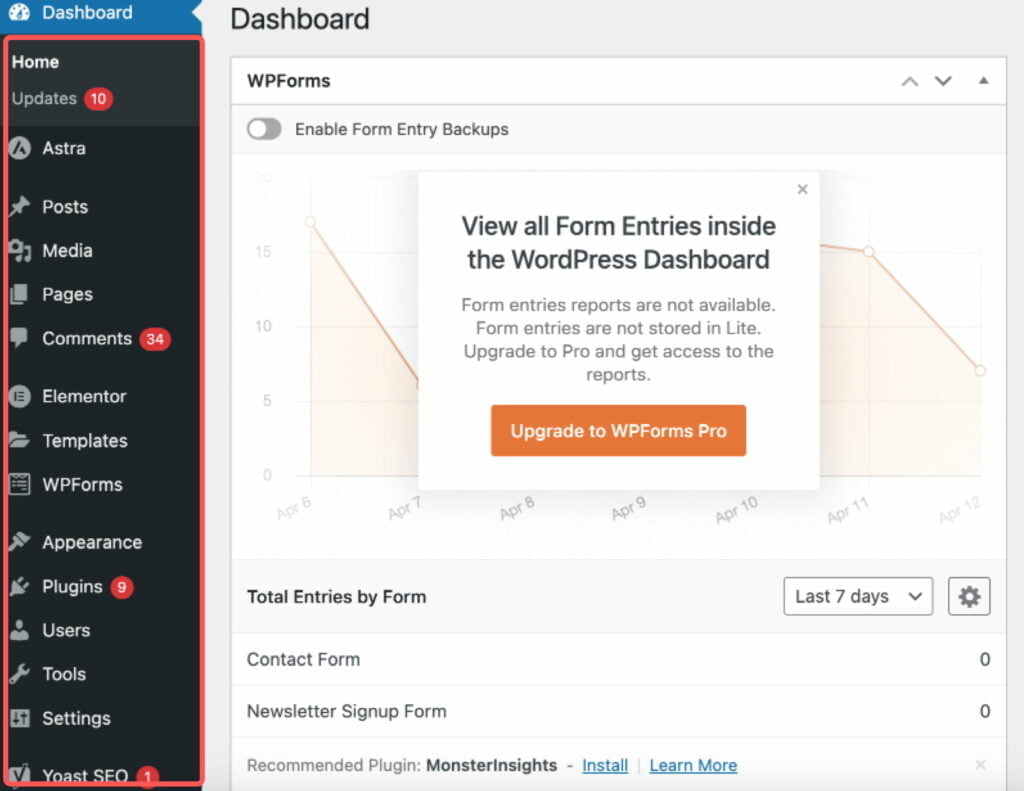
Task: Move WPForms widget down with arrow
Action: (x=943, y=81)
